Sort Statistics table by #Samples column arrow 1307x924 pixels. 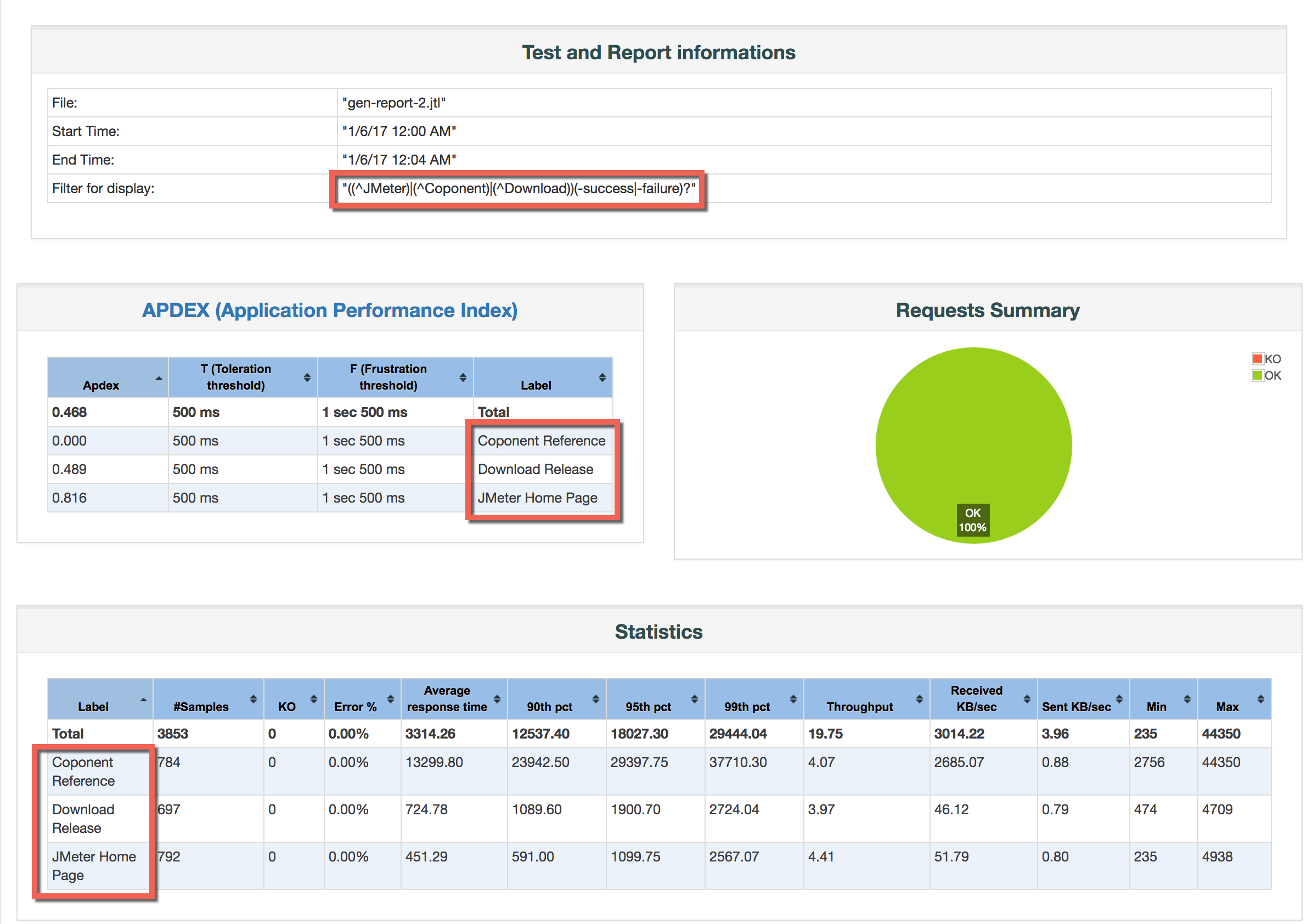tap(253, 698)
